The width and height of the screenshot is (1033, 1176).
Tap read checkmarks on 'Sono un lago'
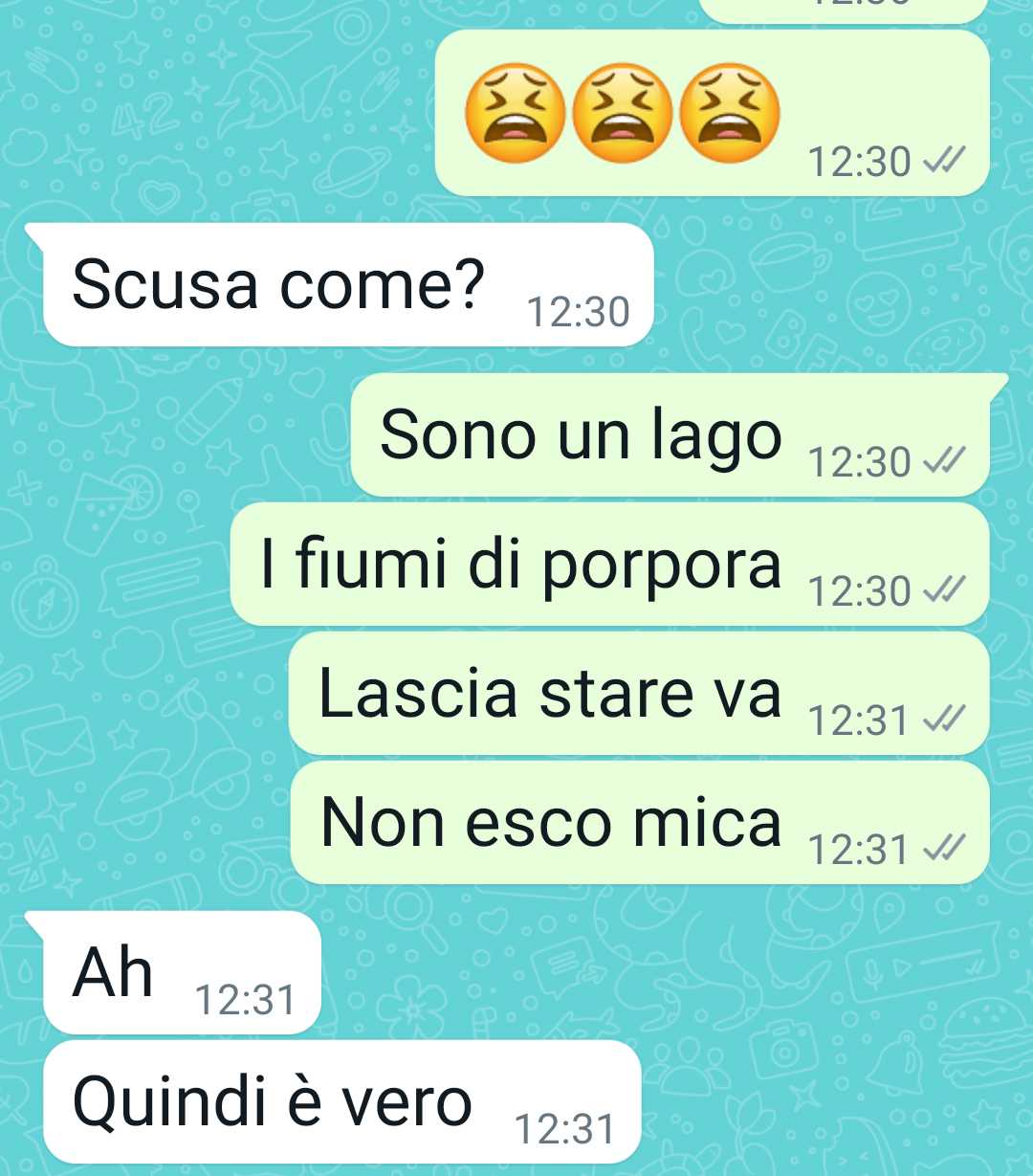tap(943, 462)
